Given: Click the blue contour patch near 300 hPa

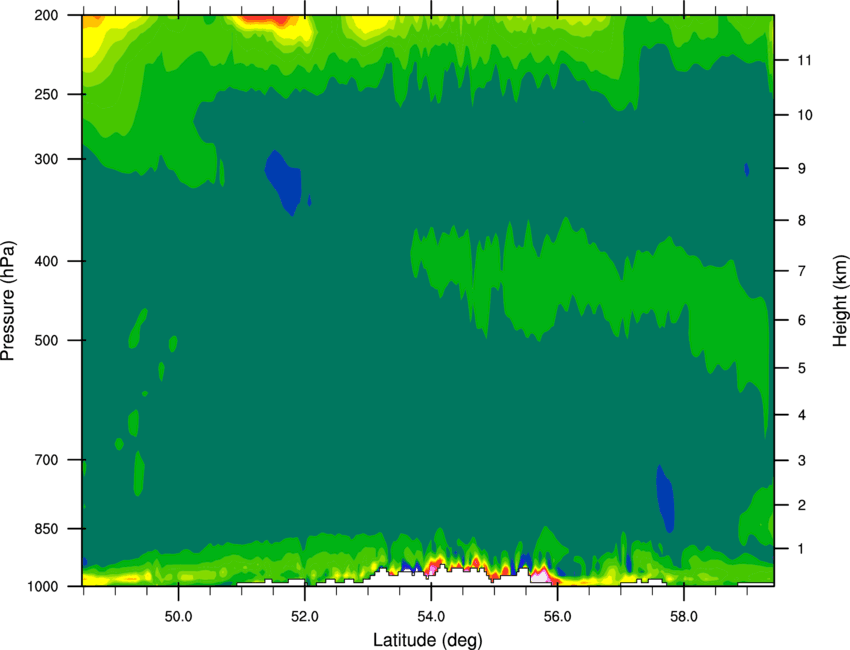Looking at the screenshot, I should 286,182.
